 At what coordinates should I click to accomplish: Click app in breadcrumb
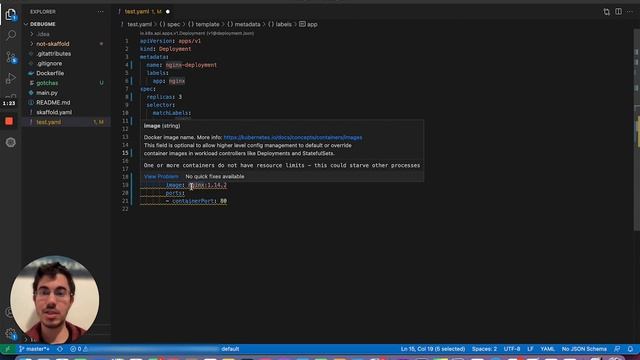pos(308,24)
